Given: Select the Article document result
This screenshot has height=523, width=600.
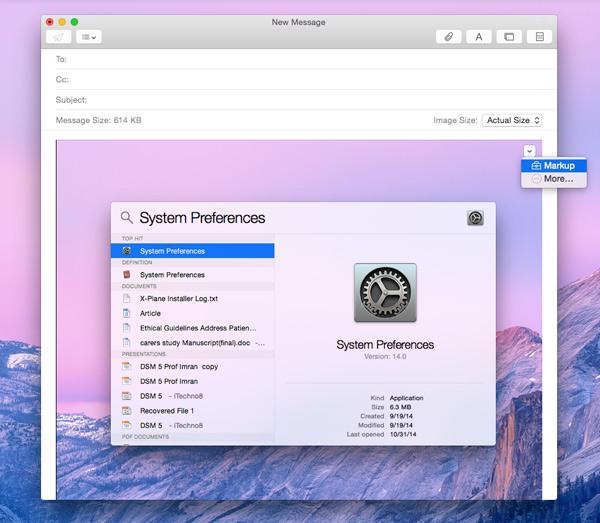Looking at the screenshot, I should [x=192, y=313].
